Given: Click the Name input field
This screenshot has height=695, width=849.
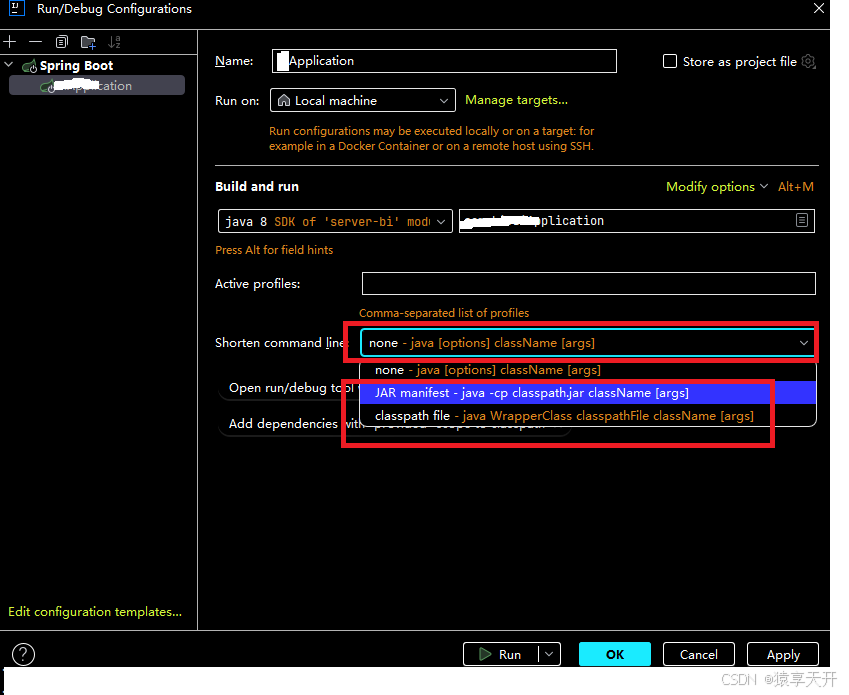Looking at the screenshot, I should [444, 61].
